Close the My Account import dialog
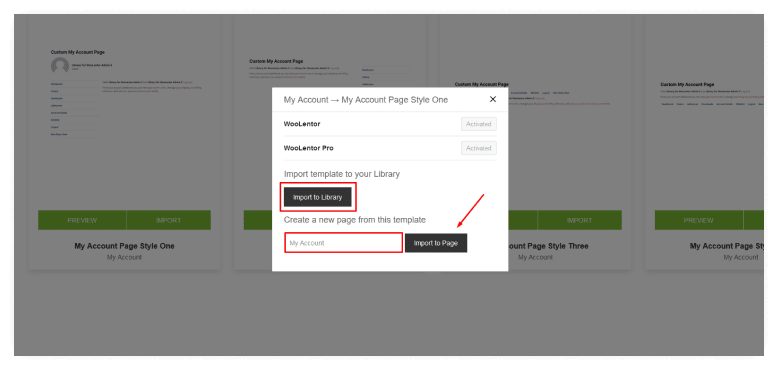This screenshot has width=778, height=370. [x=493, y=99]
